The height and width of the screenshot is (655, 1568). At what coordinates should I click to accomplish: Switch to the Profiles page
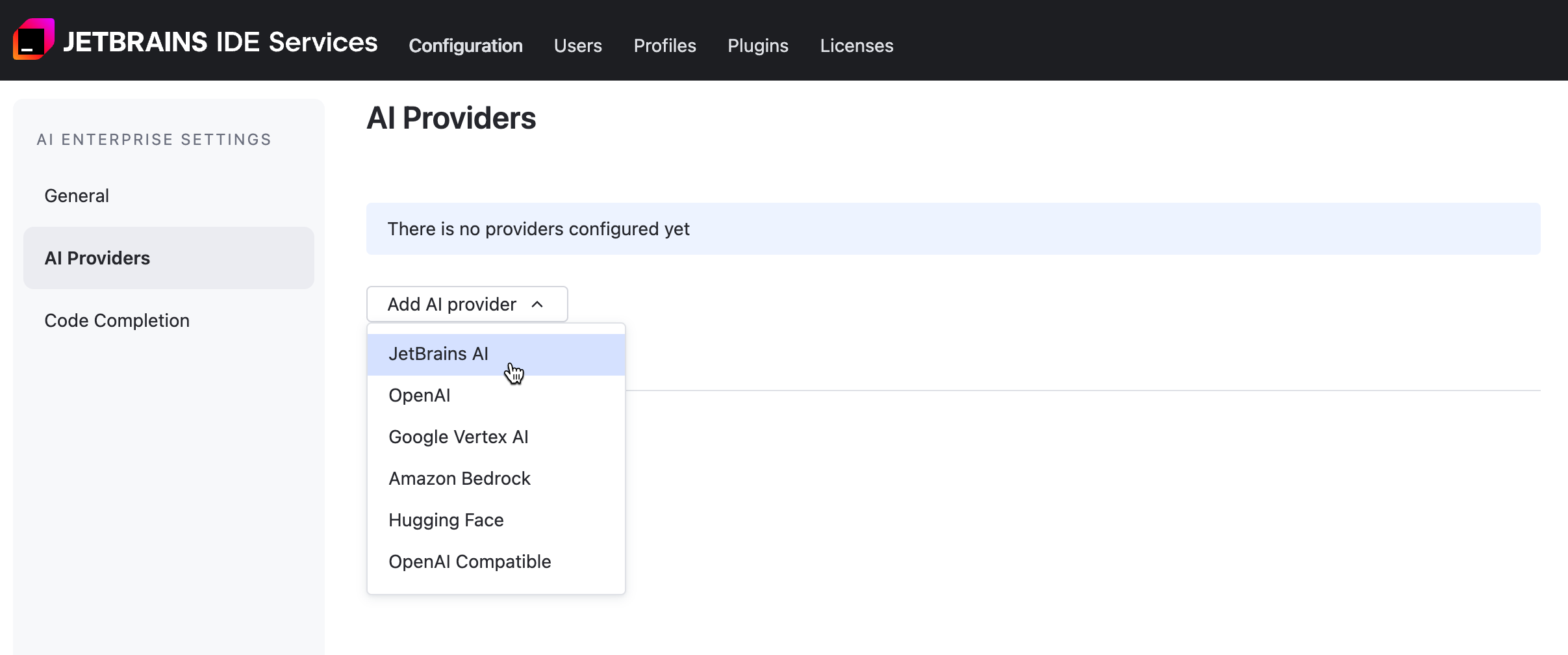tap(664, 45)
